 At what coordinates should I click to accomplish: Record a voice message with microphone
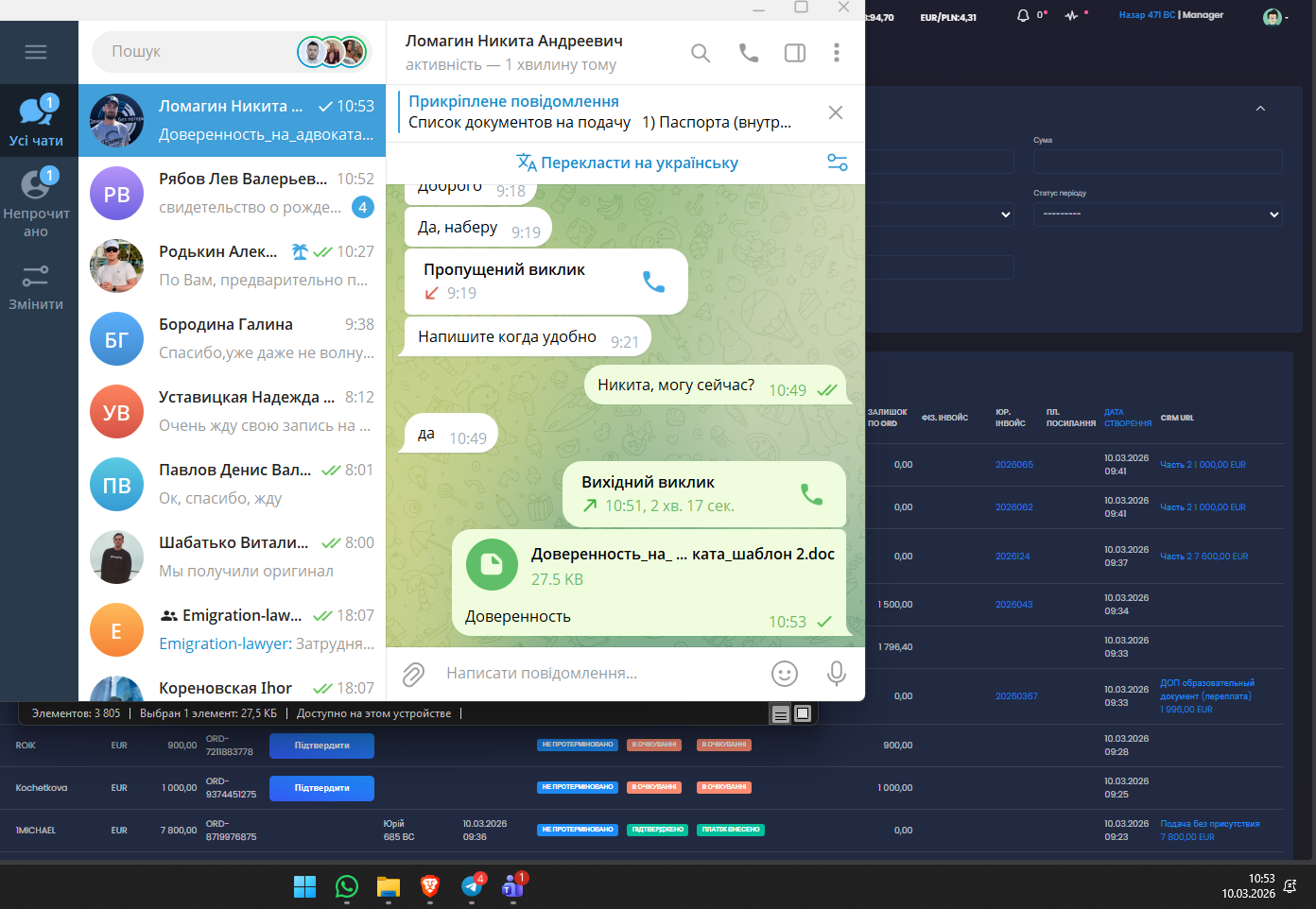(837, 674)
